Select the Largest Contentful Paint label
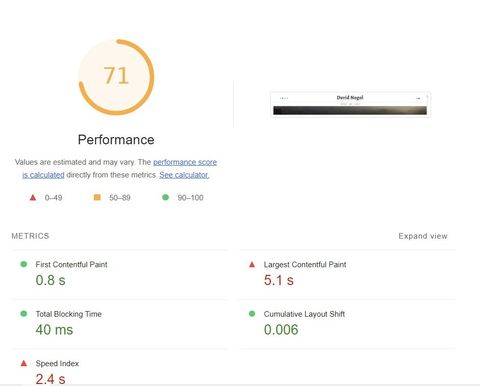 coord(305,265)
